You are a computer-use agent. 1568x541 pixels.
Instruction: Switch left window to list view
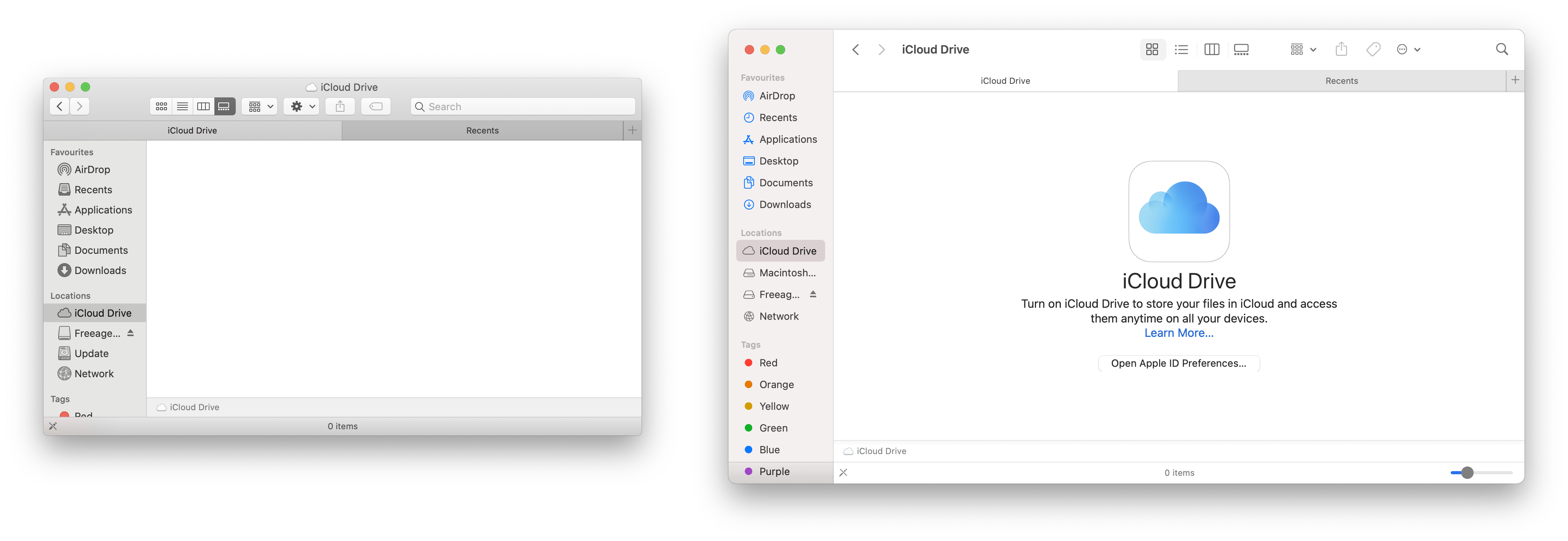pyautogui.click(x=183, y=106)
